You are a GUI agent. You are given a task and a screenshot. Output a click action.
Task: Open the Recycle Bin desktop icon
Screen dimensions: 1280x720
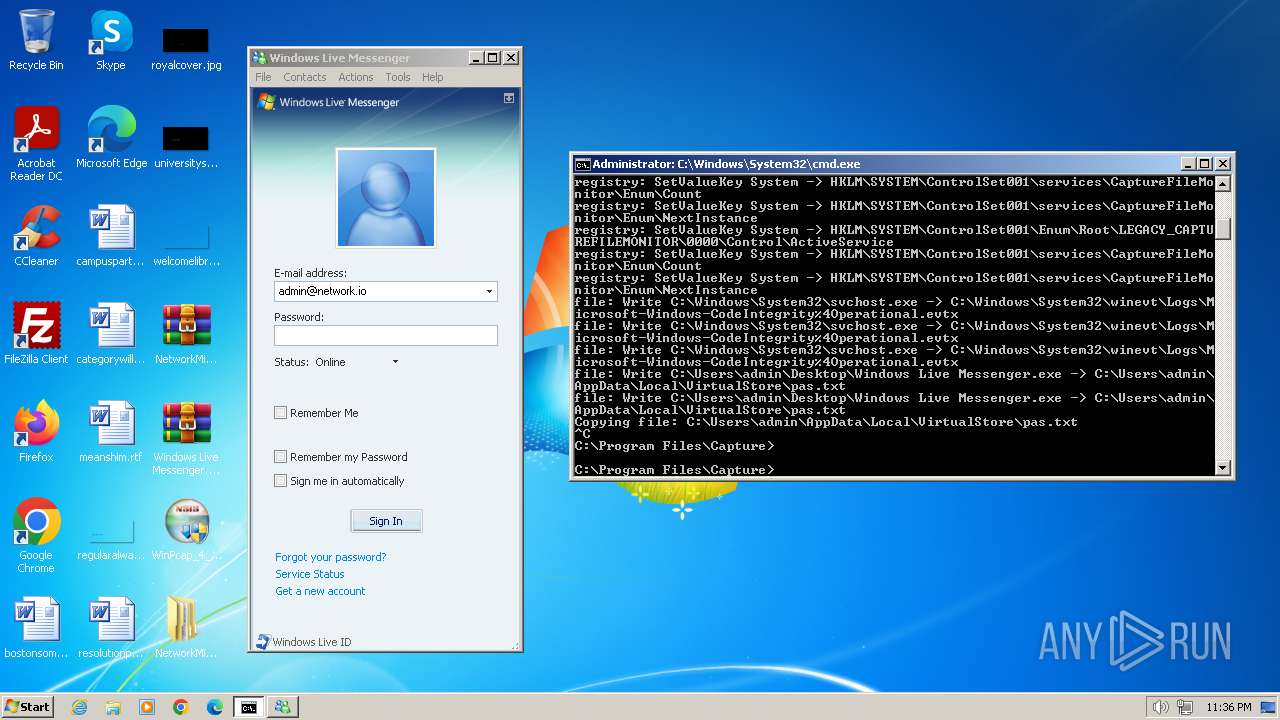[x=36, y=40]
